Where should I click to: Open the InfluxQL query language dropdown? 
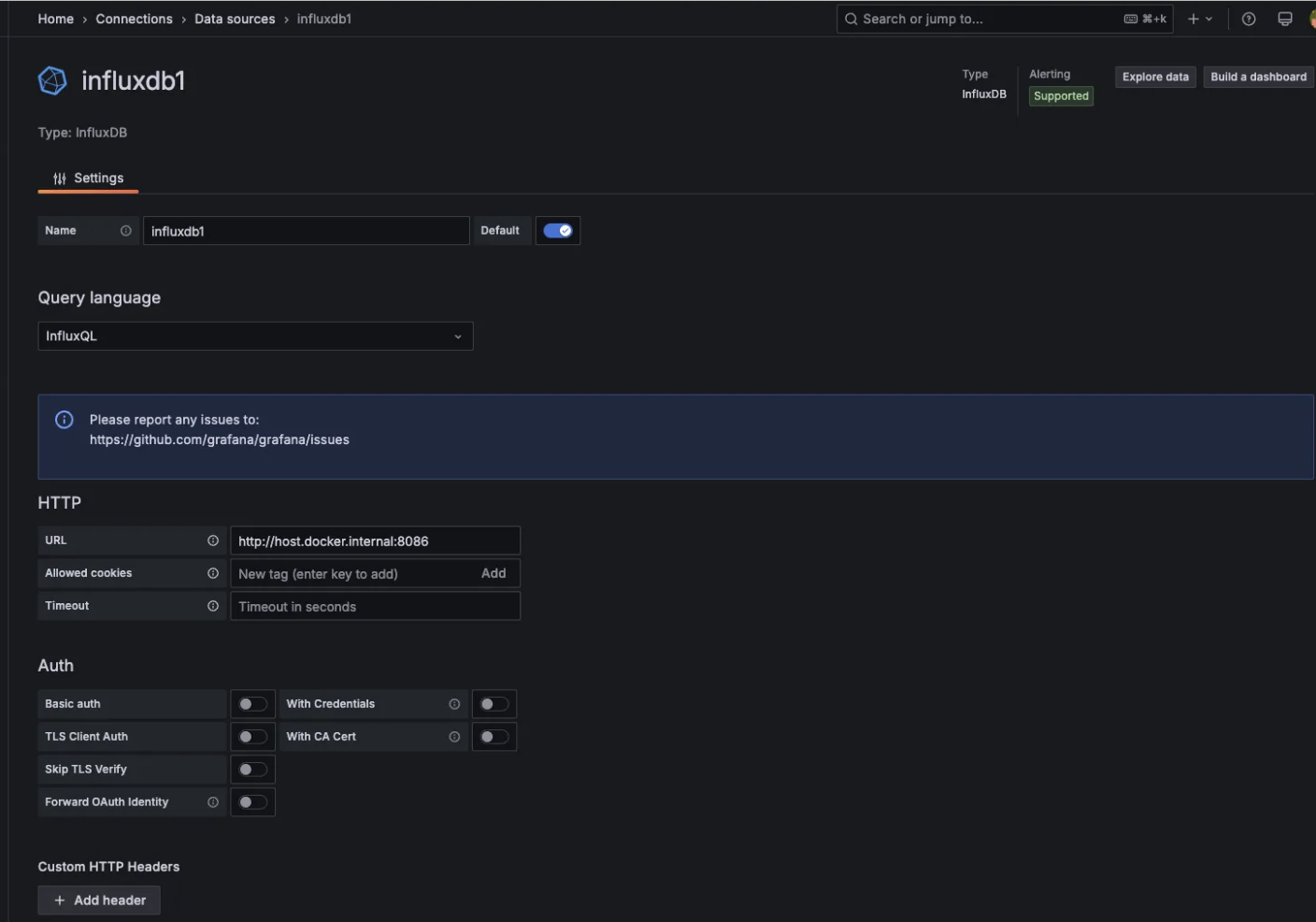point(255,336)
